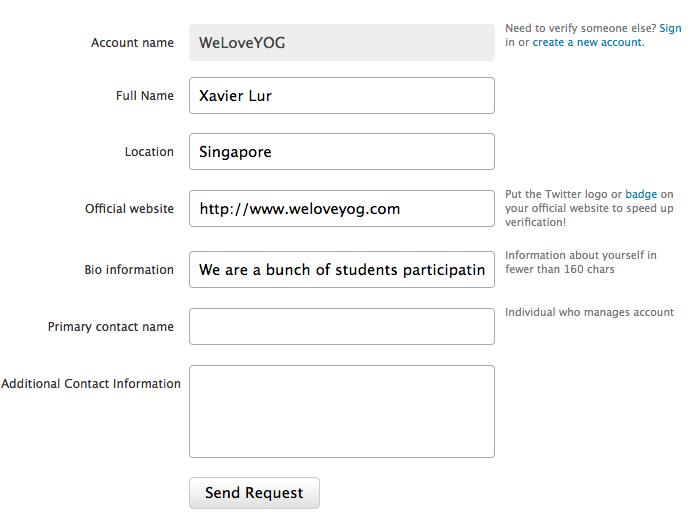Click into the Bio information text field
The image size is (690, 524).
341,270
